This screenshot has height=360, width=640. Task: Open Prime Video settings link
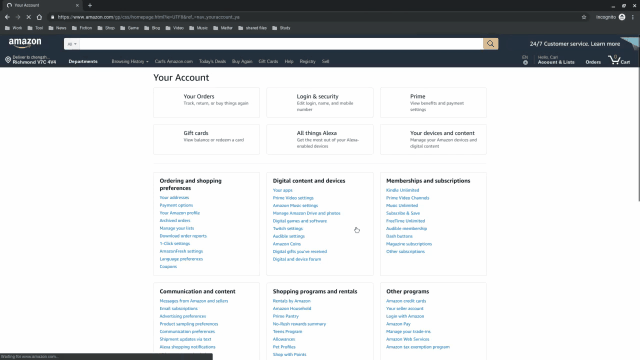(293, 198)
